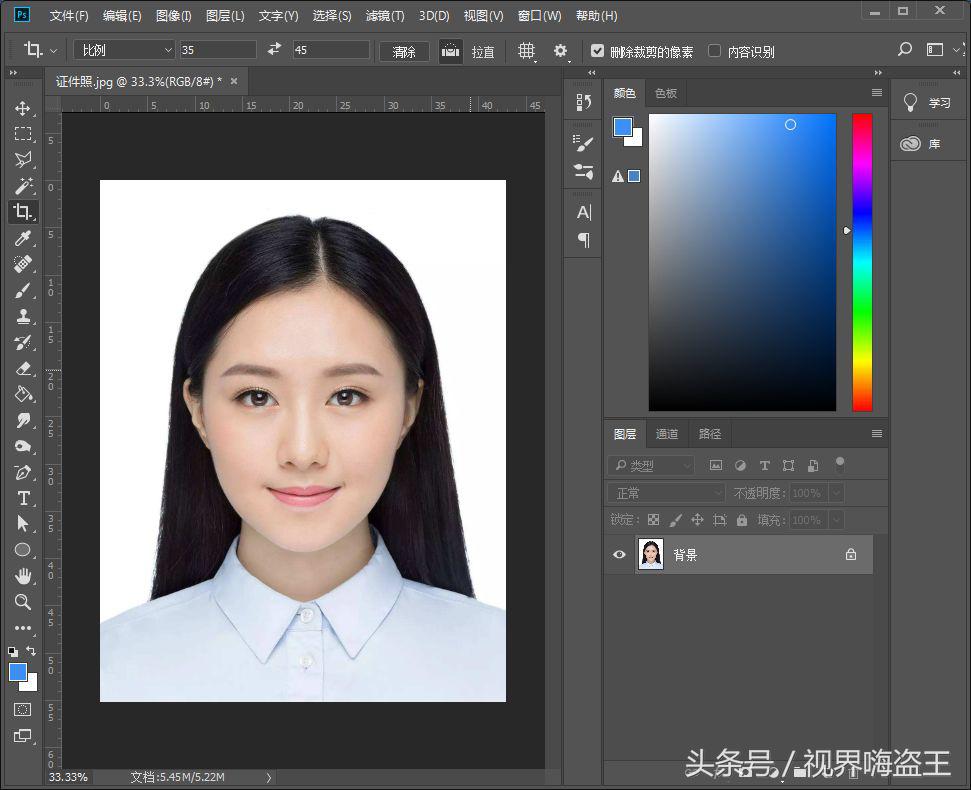
Task: Open the Color panel flyout menu
Action: coord(877,93)
